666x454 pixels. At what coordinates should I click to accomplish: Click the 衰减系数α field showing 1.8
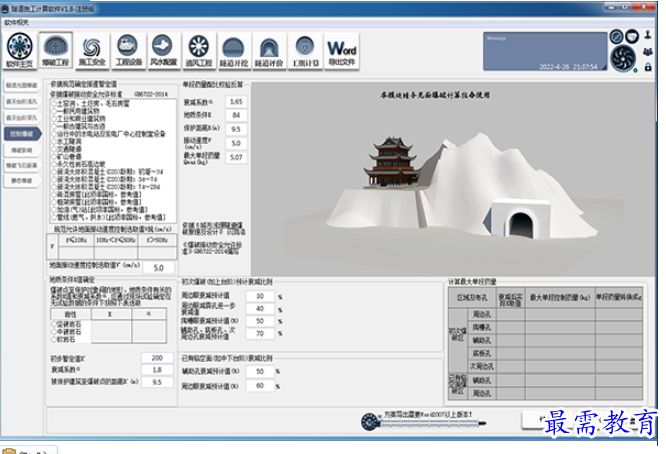[x=157, y=370]
